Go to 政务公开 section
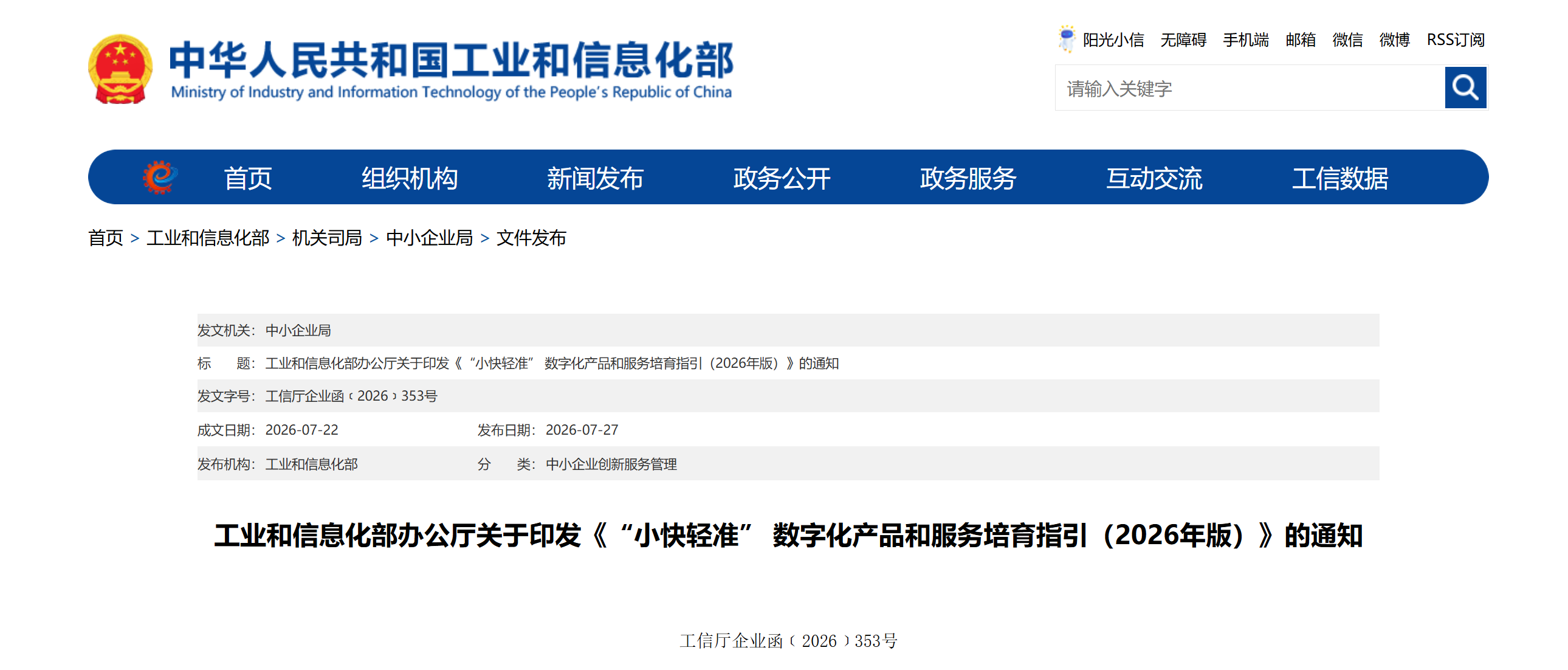 [782, 179]
